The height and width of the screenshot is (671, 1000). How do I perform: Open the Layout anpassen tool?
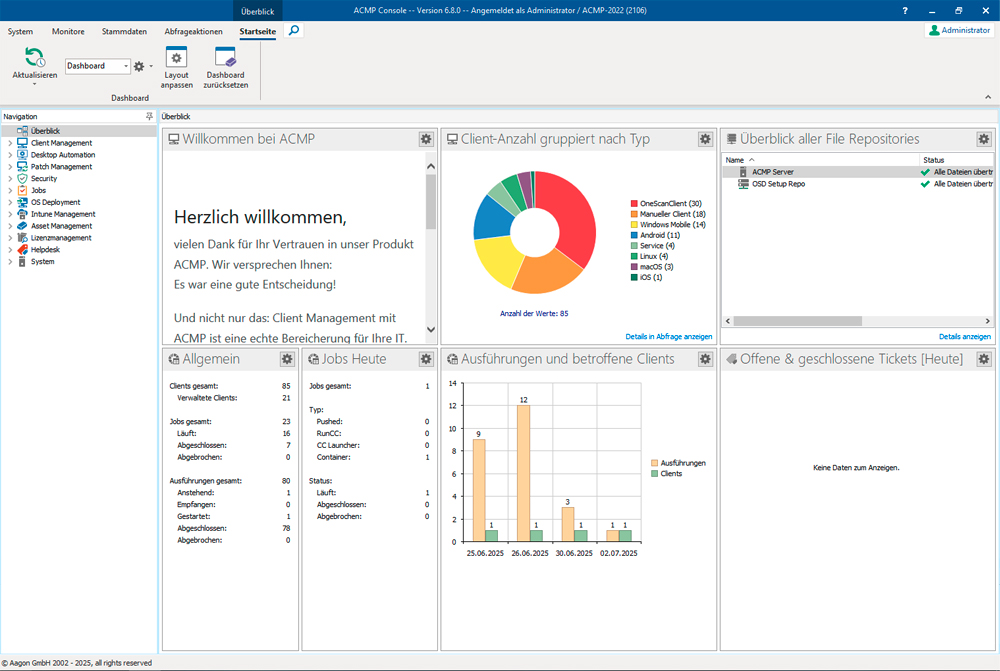pyautogui.click(x=176, y=67)
